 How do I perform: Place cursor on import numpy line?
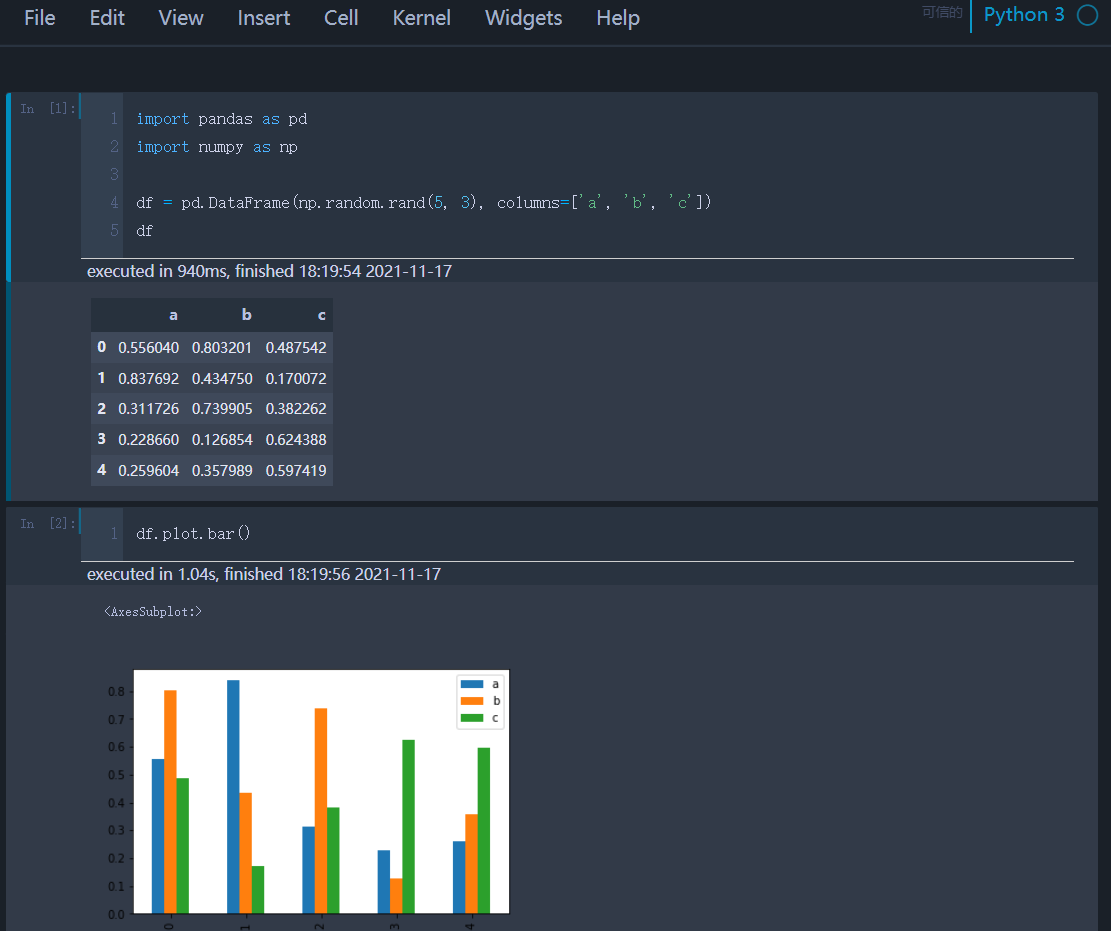(x=217, y=147)
